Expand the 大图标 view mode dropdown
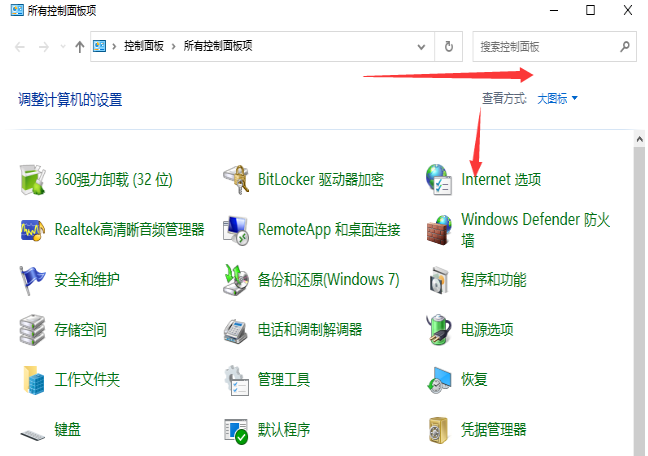Viewport: 648px width, 456px height. 558,98
